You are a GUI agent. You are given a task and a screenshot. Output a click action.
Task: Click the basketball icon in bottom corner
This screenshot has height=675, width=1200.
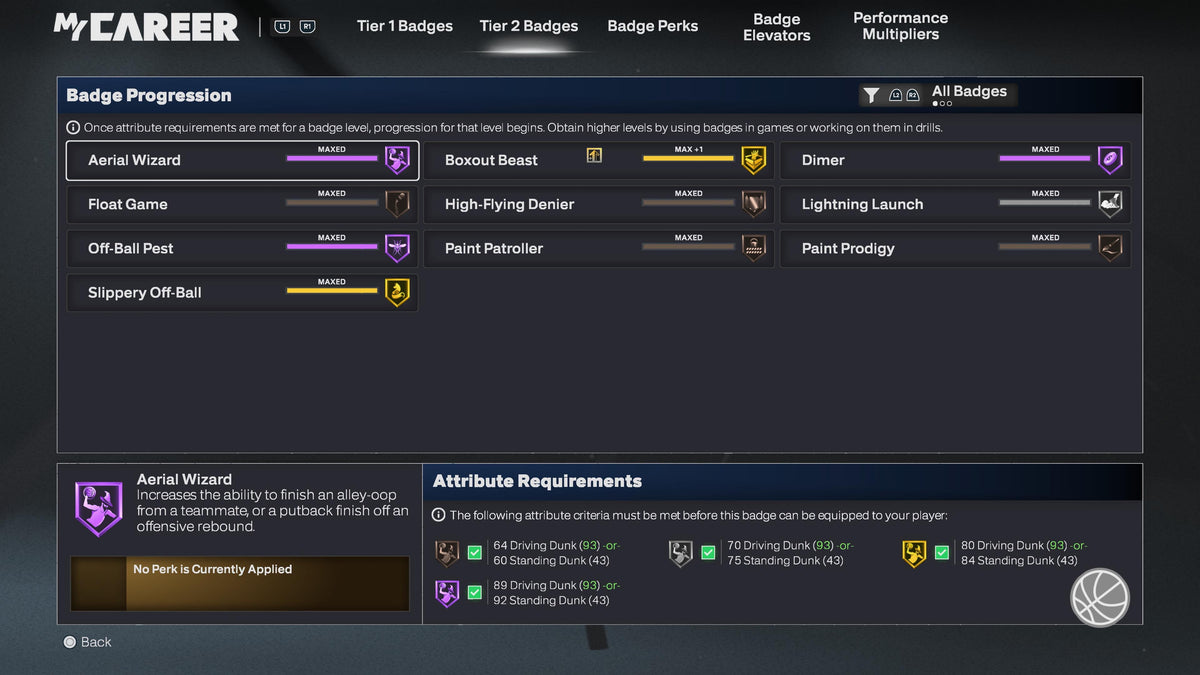(1100, 597)
